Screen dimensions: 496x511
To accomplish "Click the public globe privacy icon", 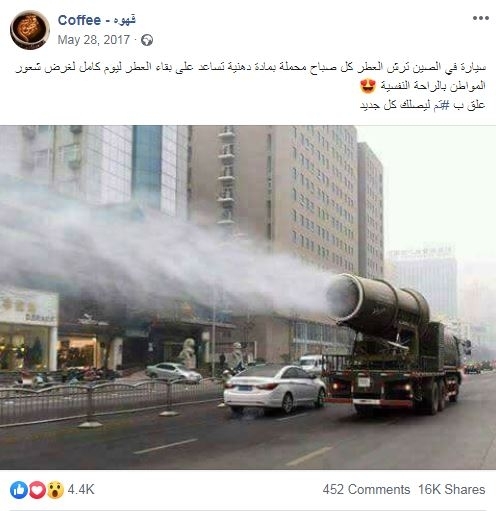I will pyautogui.click(x=147, y=40).
